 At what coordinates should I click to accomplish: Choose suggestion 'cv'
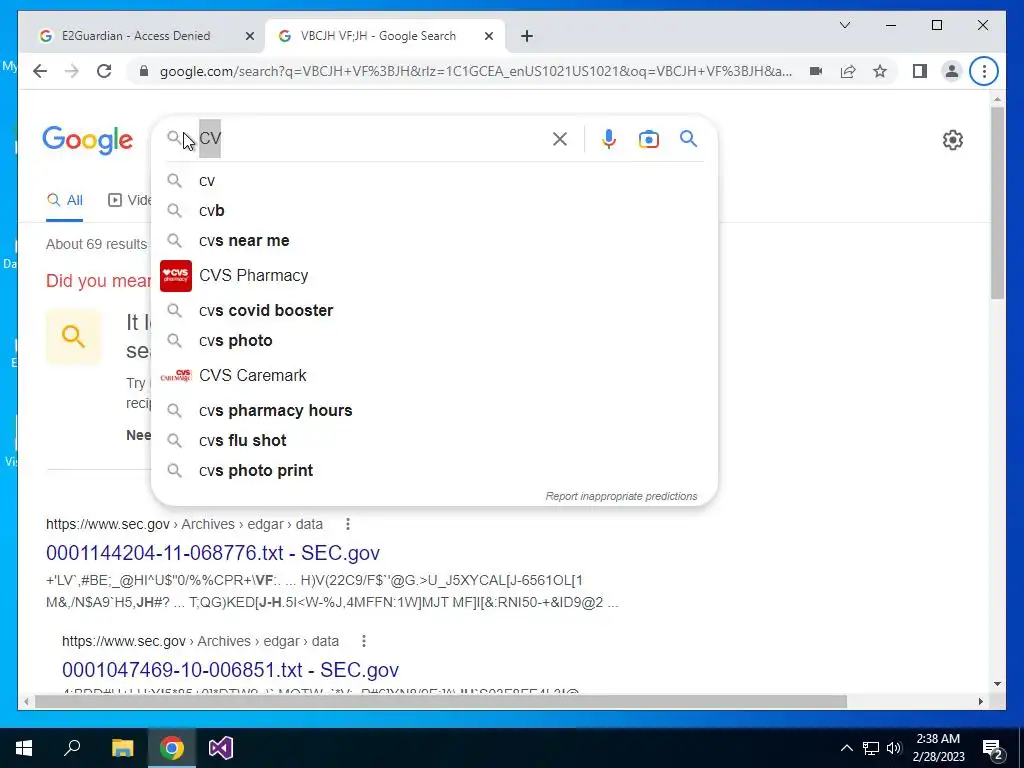coord(434,181)
